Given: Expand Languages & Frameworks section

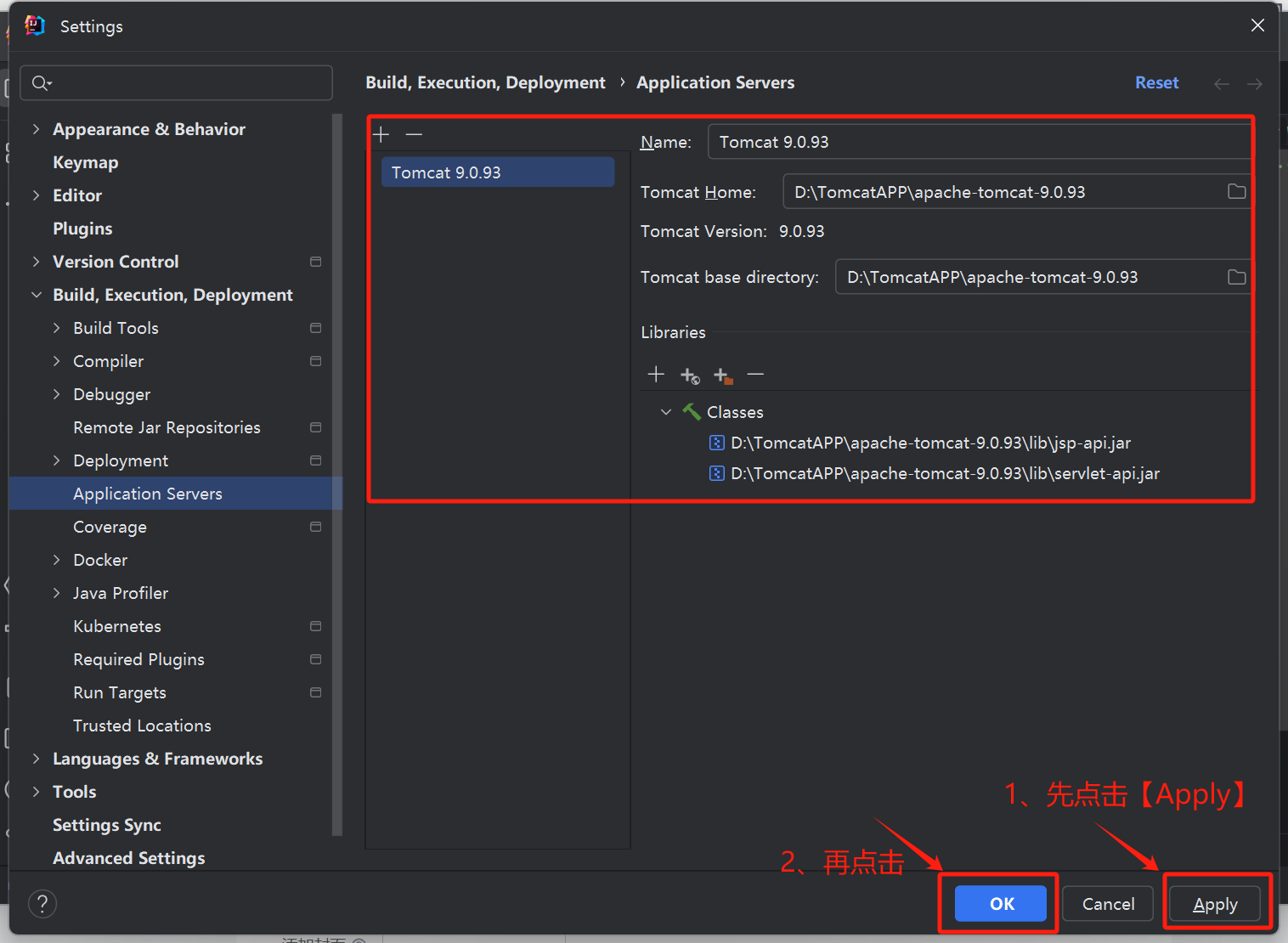Looking at the screenshot, I should (36, 759).
